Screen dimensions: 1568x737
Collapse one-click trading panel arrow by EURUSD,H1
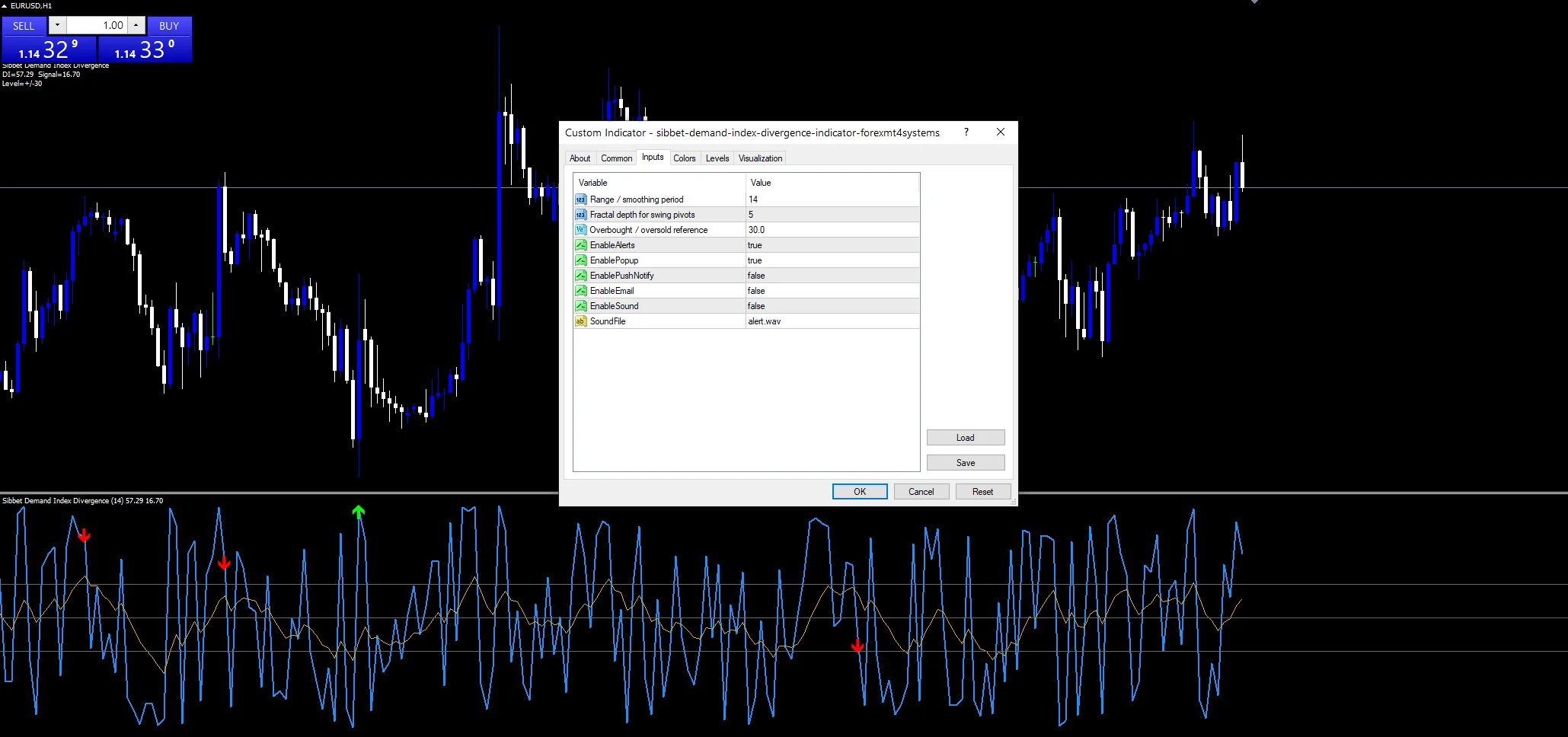(4, 5)
